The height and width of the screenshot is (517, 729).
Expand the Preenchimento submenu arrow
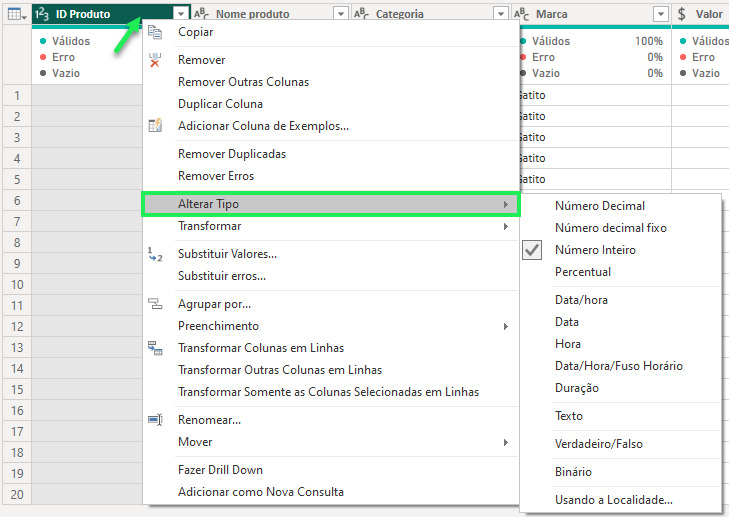[506, 326]
